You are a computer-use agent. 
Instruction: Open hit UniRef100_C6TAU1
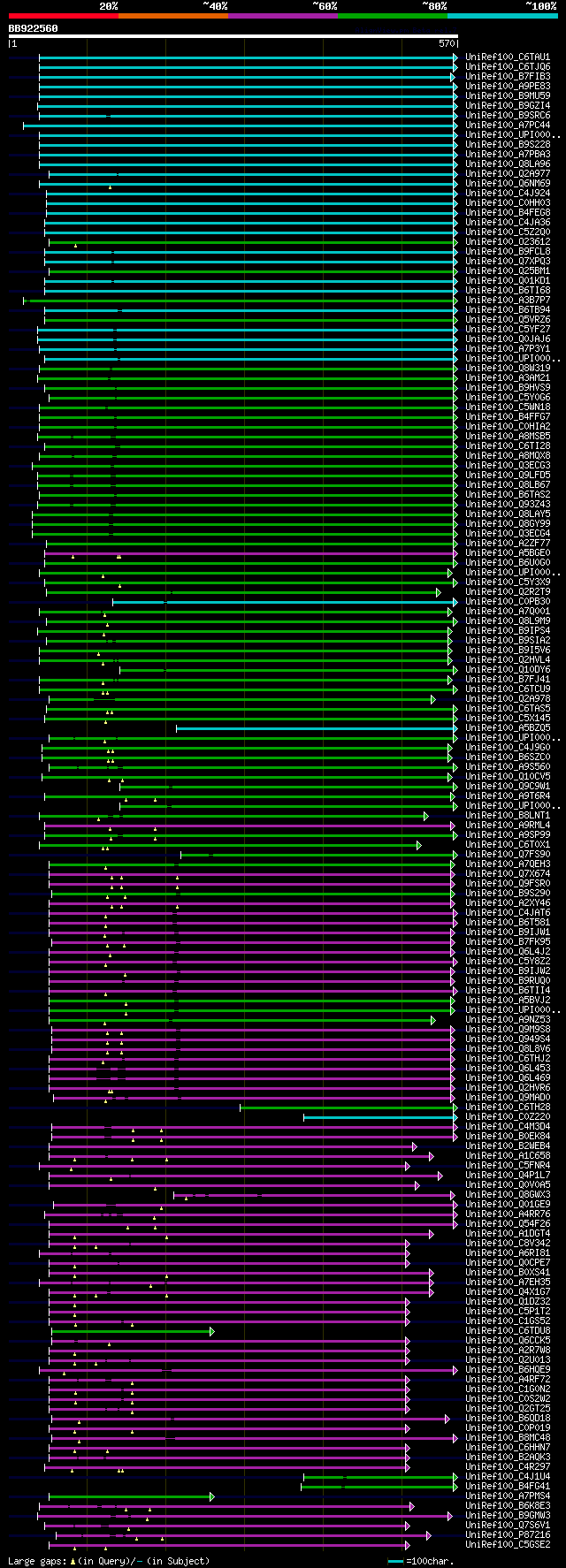pyautogui.click(x=508, y=57)
